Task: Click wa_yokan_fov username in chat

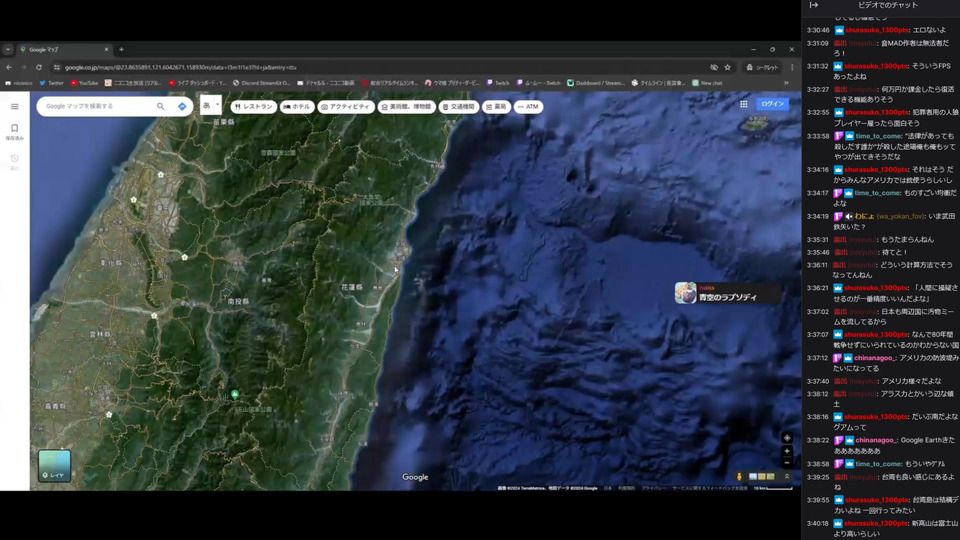Action: (x=900, y=216)
